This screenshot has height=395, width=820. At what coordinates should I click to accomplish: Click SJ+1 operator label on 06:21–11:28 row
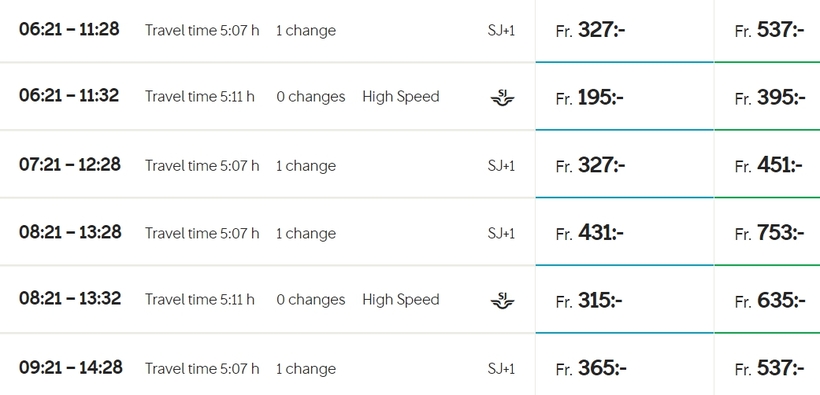501,30
